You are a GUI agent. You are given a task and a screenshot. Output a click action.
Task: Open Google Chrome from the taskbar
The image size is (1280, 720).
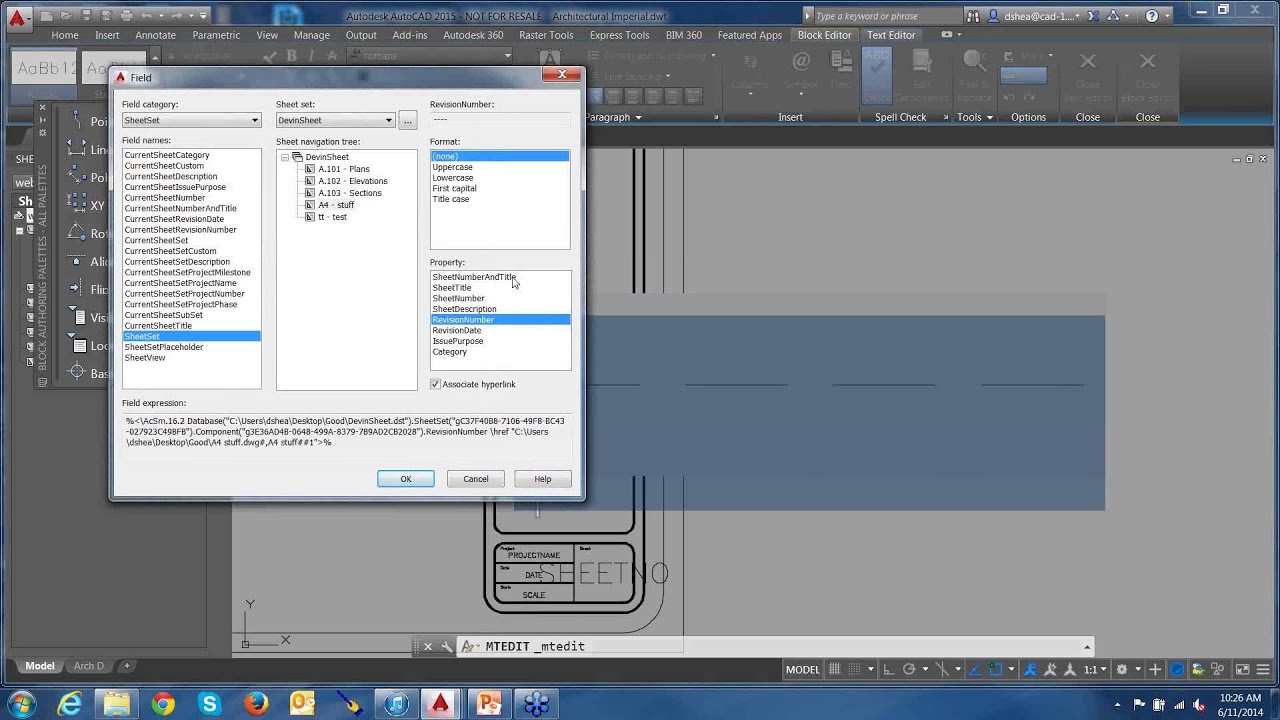163,704
